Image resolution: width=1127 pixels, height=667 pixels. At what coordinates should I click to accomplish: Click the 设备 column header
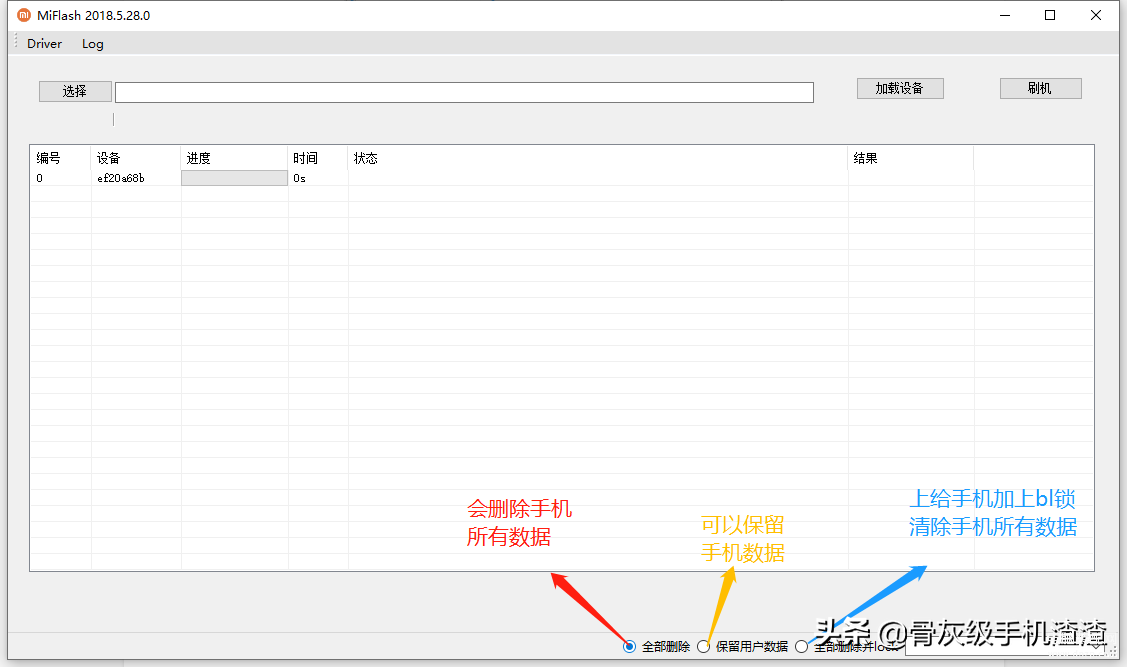(136, 158)
